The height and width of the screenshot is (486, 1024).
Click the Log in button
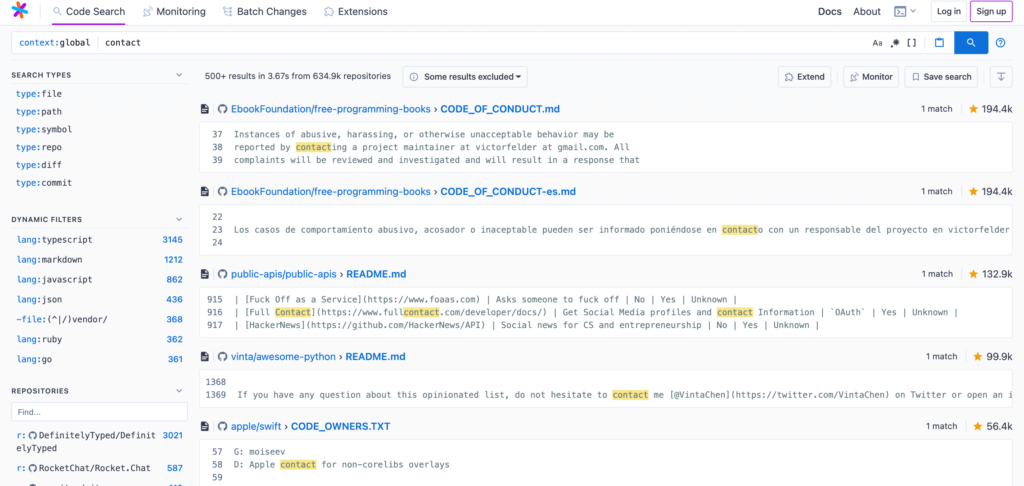point(948,11)
